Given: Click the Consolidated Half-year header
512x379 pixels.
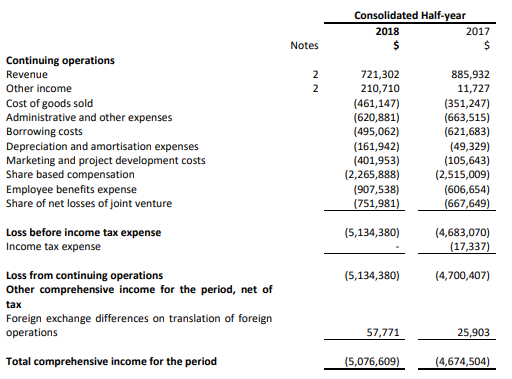Looking at the screenshot, I should (x=410, y=15).
